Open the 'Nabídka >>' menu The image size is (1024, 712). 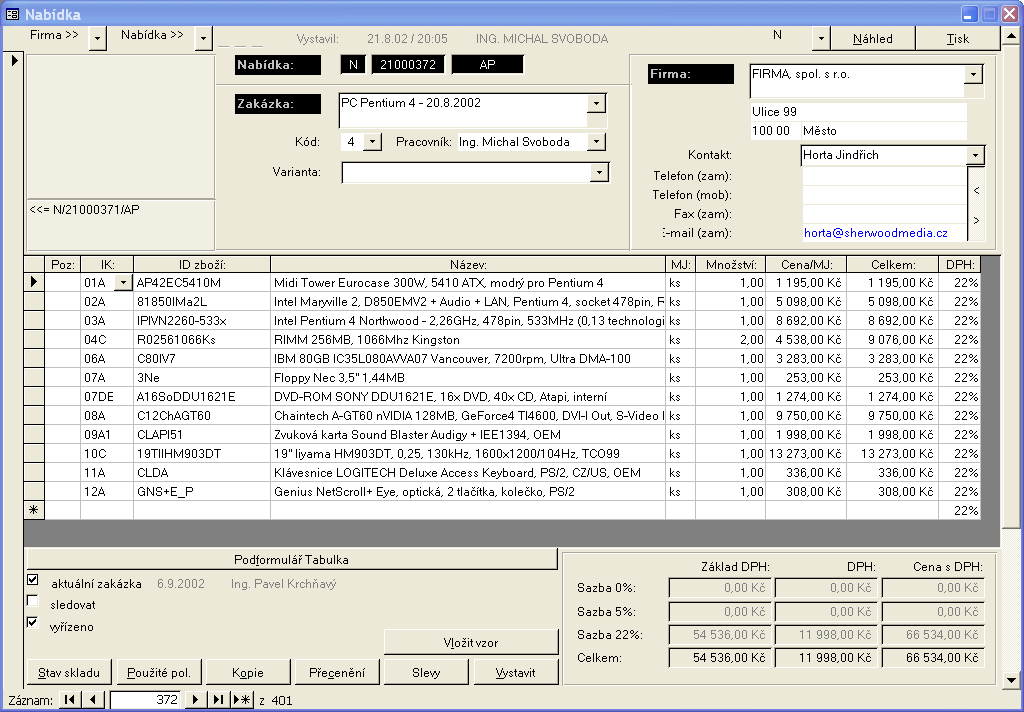point(203,38)
